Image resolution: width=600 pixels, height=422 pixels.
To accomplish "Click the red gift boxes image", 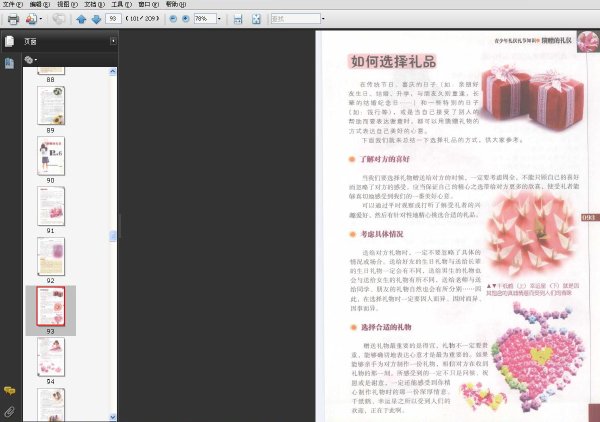I will tap(533, 97).
